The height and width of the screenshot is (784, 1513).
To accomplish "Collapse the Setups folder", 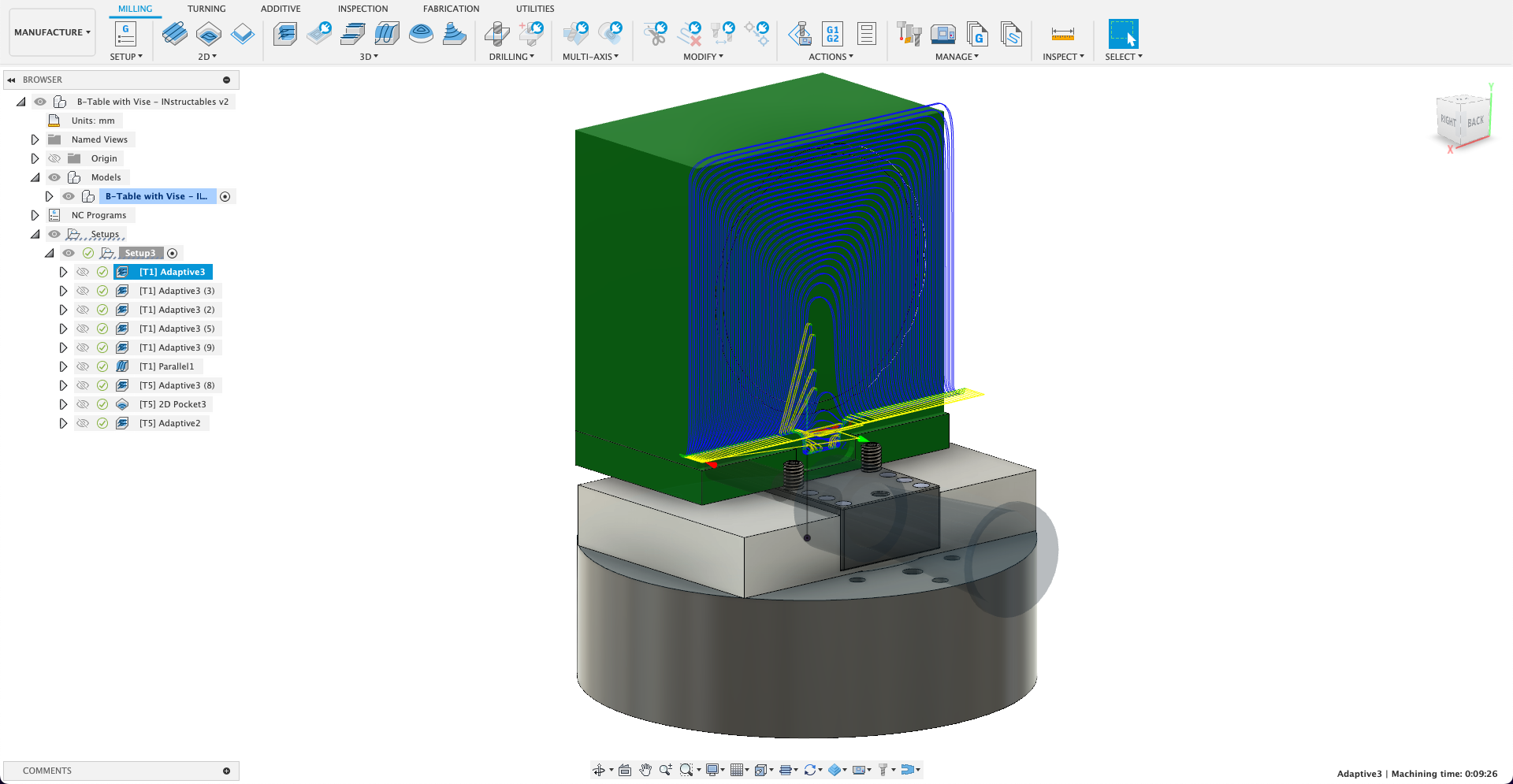I will coord(35,234).
